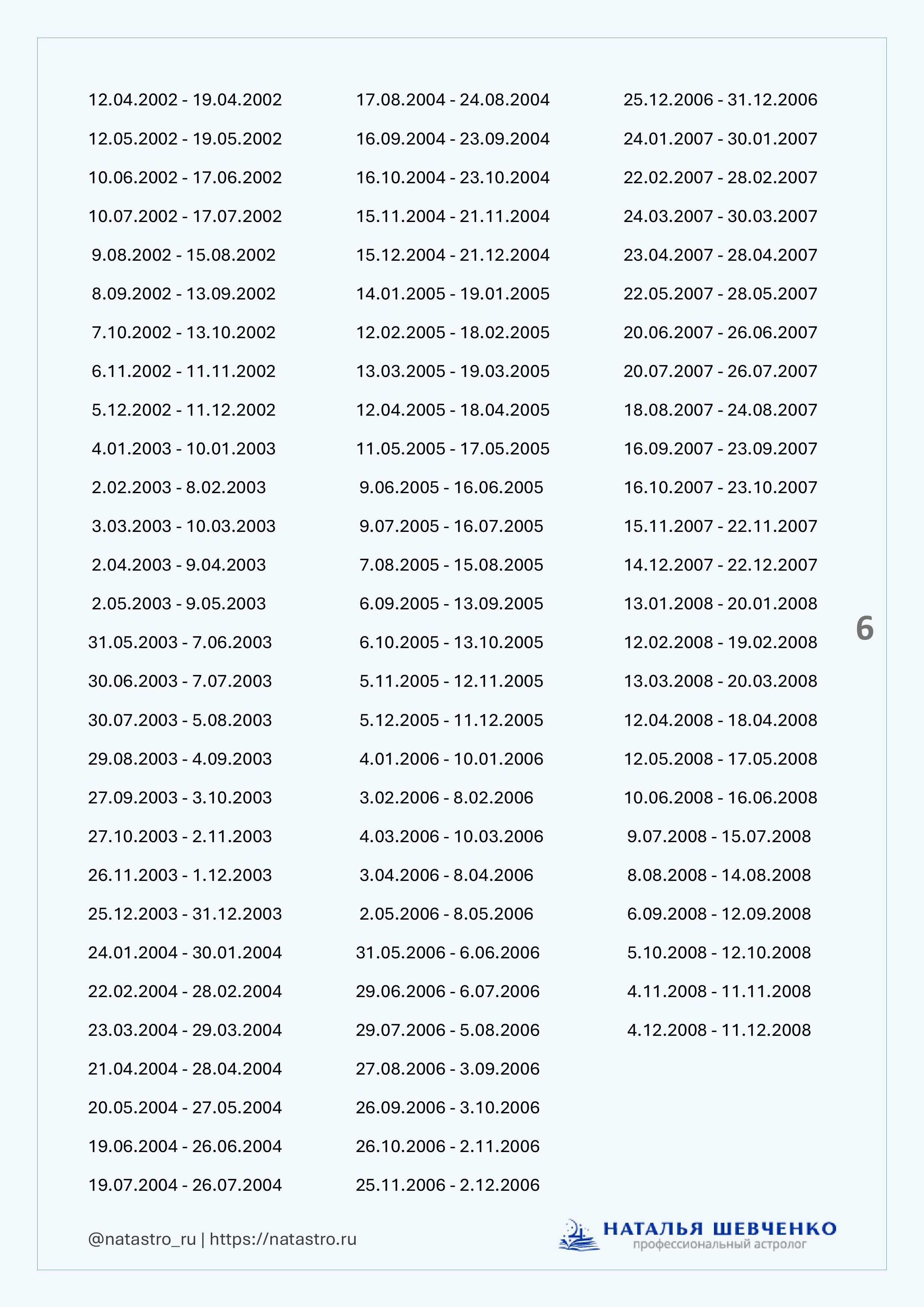Click the entry 31.05.2006 - 6.06.2006
924x1307 pixels.
[448, 952]
